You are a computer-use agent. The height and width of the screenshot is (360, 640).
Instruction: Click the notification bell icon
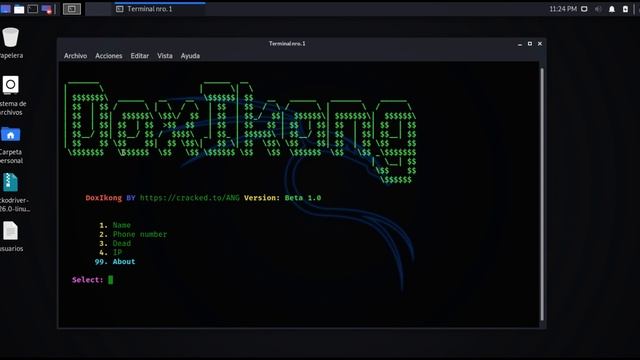pyautogui.click(x=611, y=9)
